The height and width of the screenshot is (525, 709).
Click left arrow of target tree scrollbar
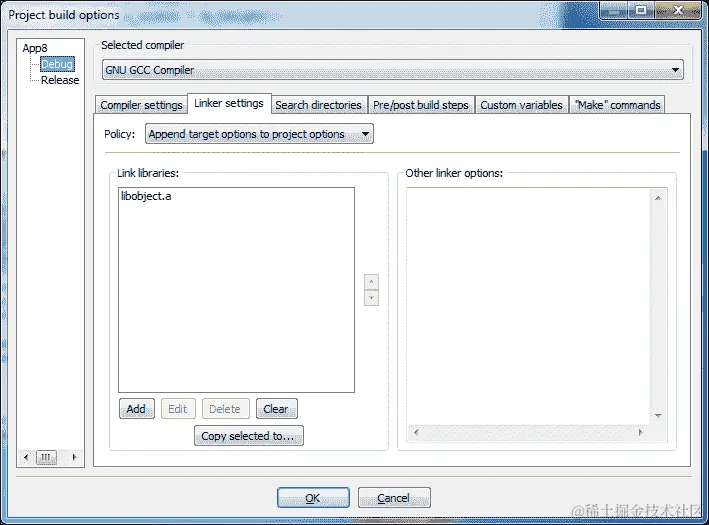[26, 457]
